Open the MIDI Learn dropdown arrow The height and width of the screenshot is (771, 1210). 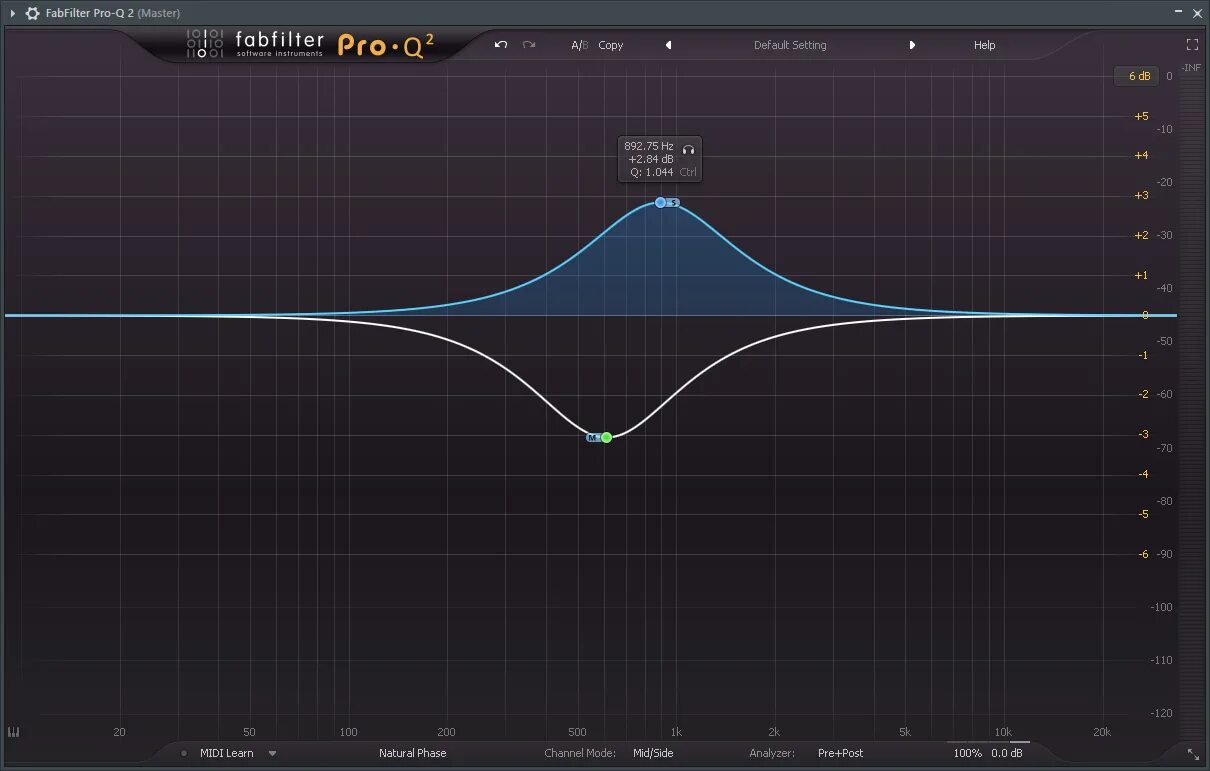point(272,754)
